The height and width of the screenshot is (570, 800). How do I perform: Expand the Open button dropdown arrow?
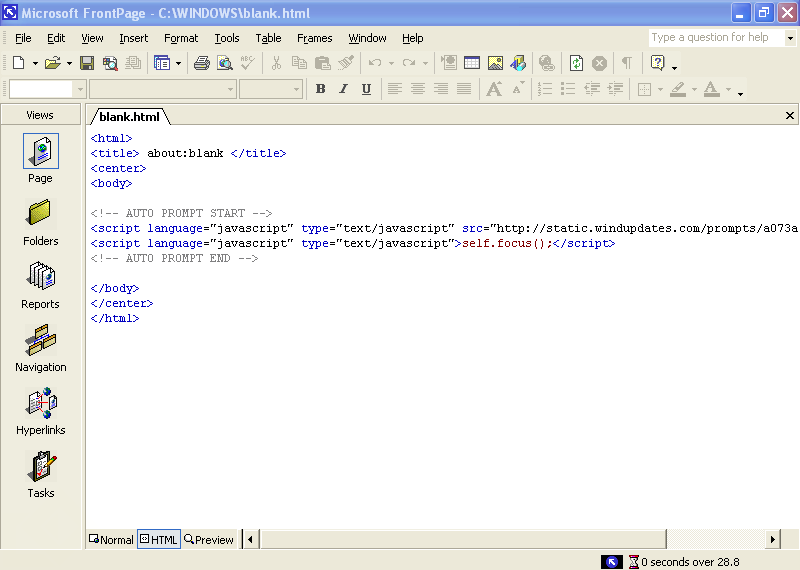point(69,64)
